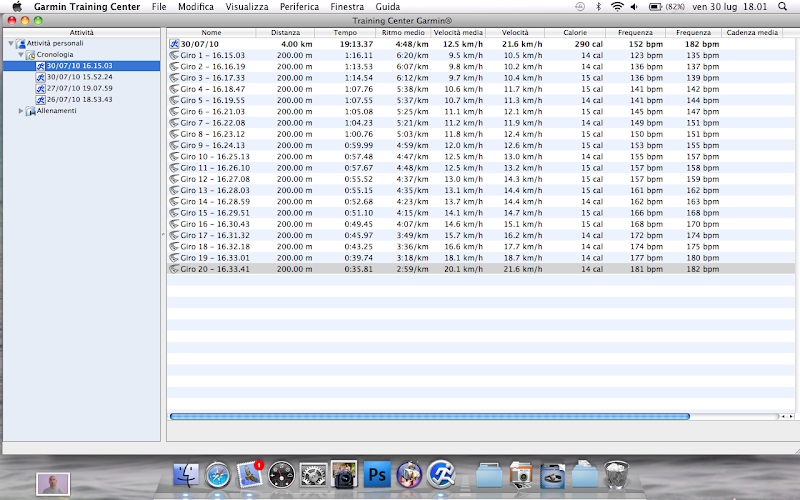Viewport: 800px width, 500px height.
Task: Select lap row Giro 17 - 16.31.32
Action: coord(481,235)
